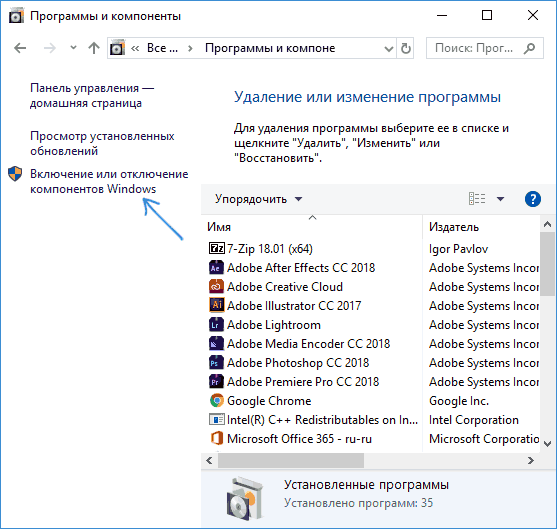Viewport: 557px width, 529px height.
Task: Select 'Intel(R) C++ Redistributables on In...' text
Action: pos(322,420)
